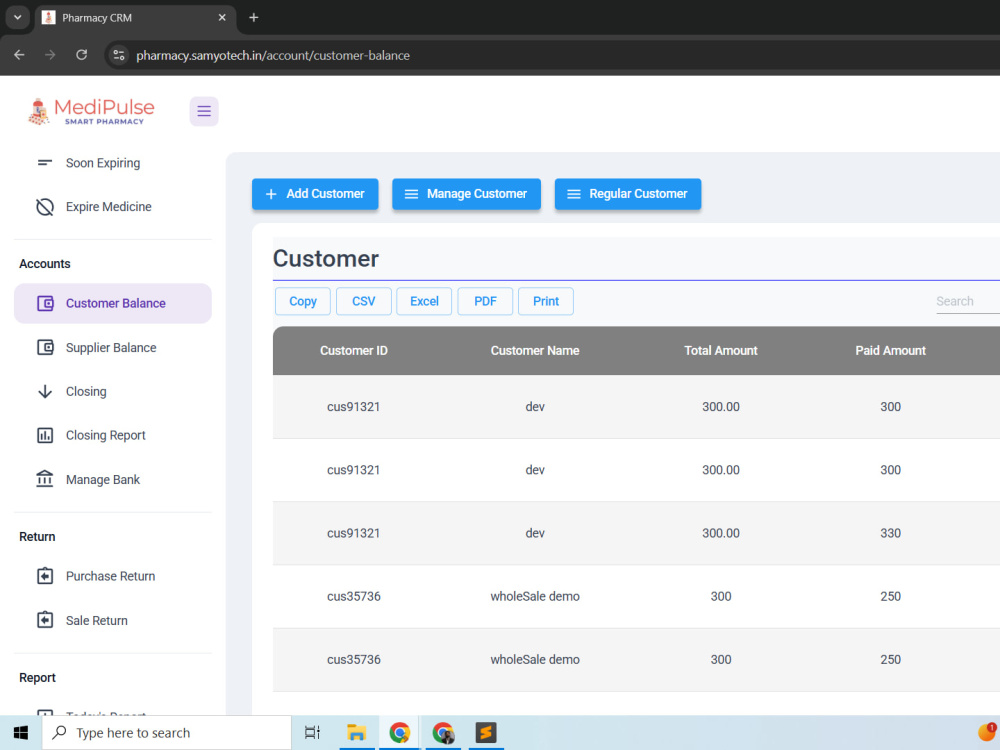Click the Soon Expiring sidebar icon
This screenshot has width=1000, height=750.
point(45,163)
